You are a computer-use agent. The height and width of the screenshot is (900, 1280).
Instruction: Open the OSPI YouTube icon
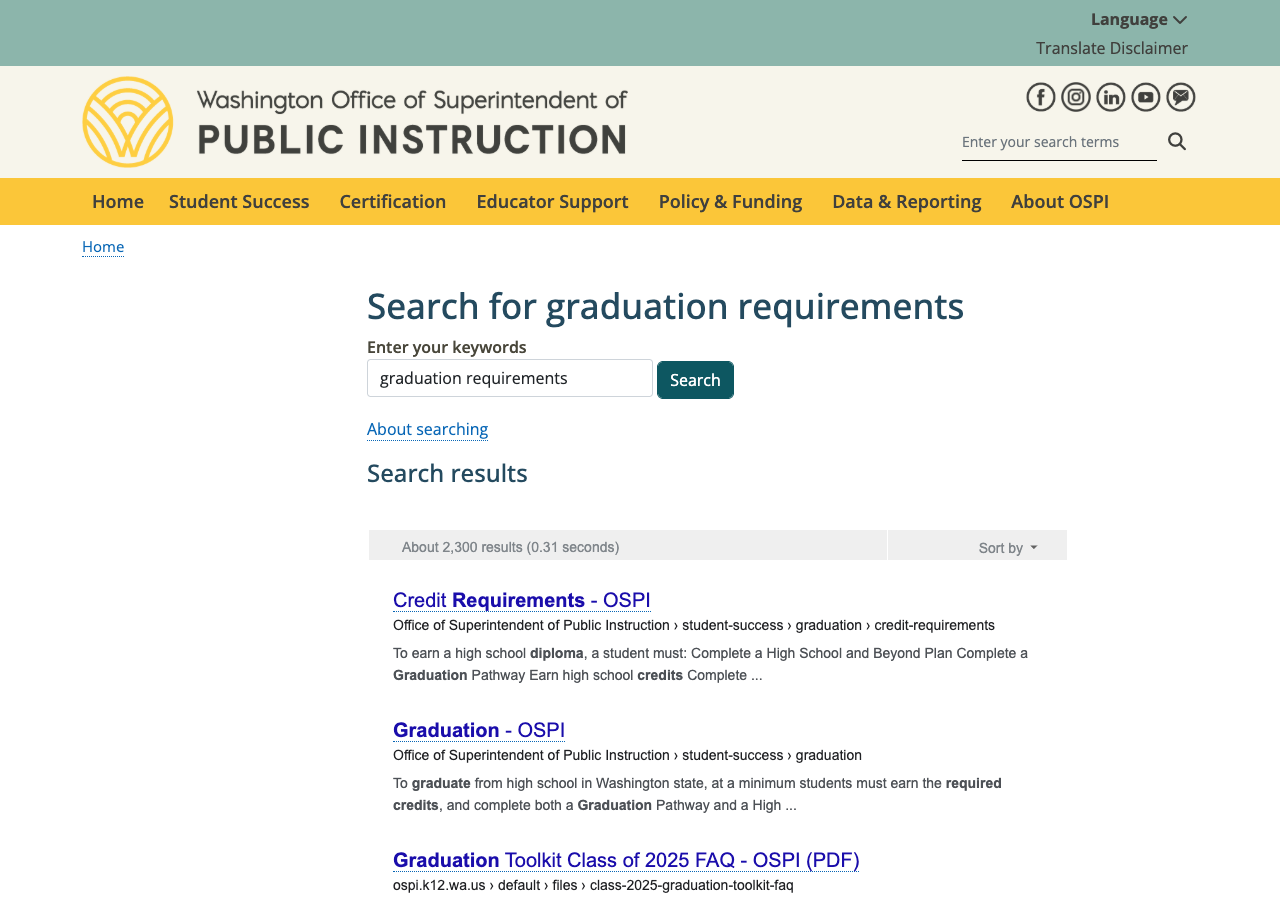click(x=1146, y=97)
